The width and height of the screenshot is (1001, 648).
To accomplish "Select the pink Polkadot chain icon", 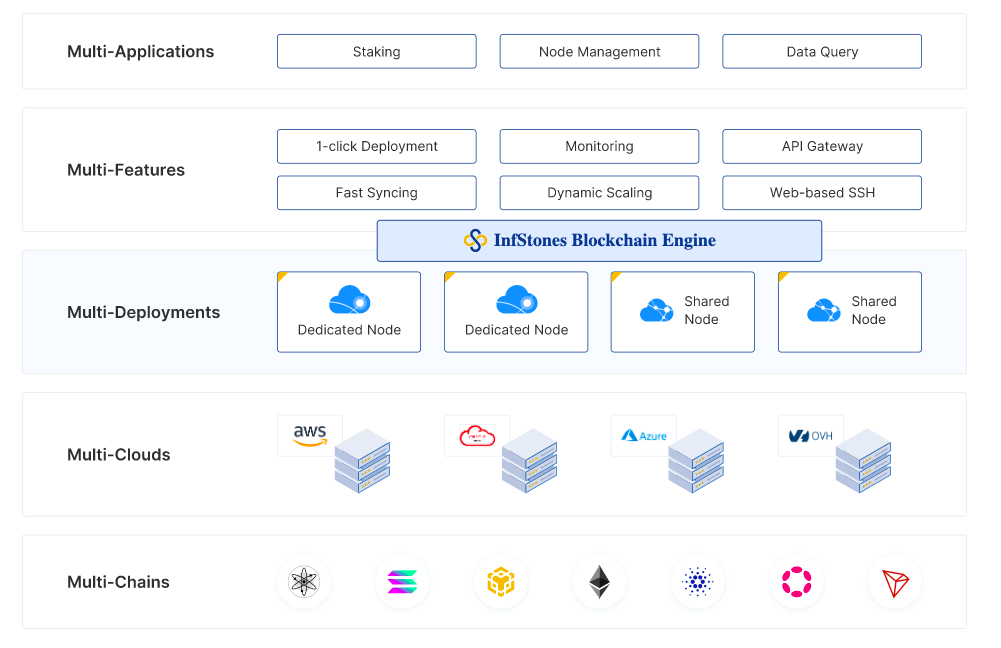I will pos(796,582).
